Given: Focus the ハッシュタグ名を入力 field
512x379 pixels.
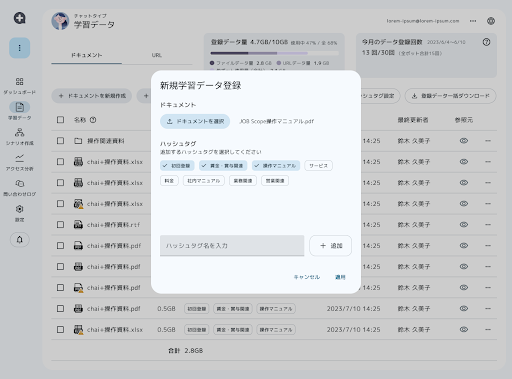Looking at the screenshot, I should pos(232,246).
